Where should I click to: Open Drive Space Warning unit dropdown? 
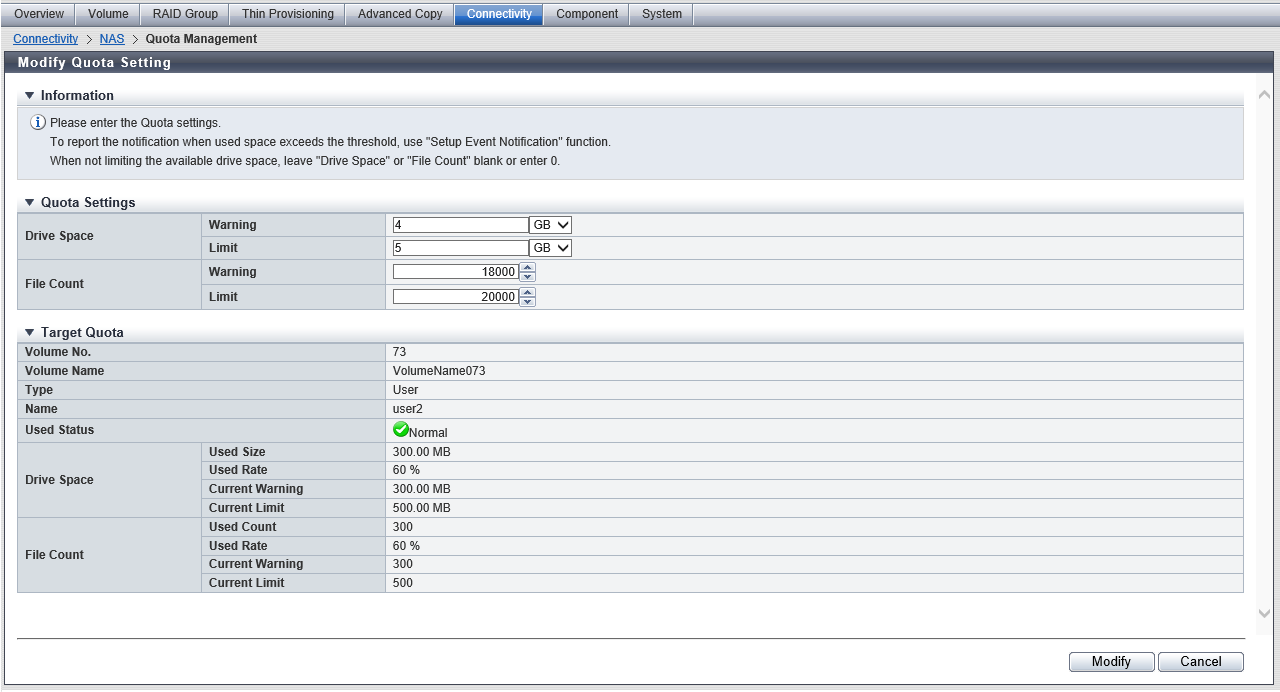[550, 225]
